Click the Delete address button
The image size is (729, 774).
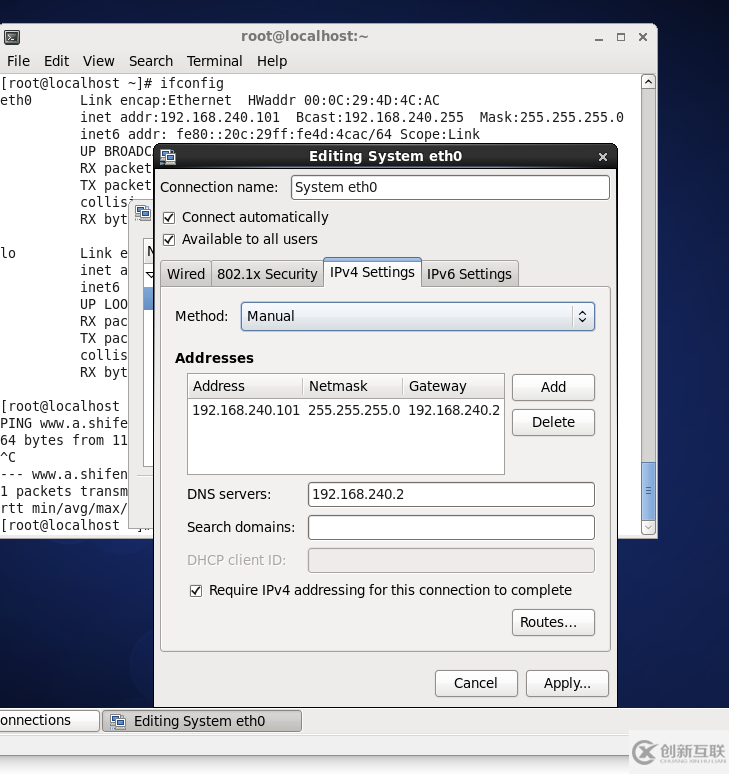[553, 423]
